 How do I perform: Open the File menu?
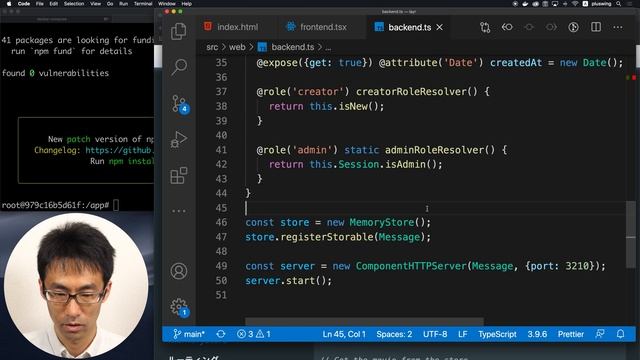pyautogui.click(x=40, y=4)
